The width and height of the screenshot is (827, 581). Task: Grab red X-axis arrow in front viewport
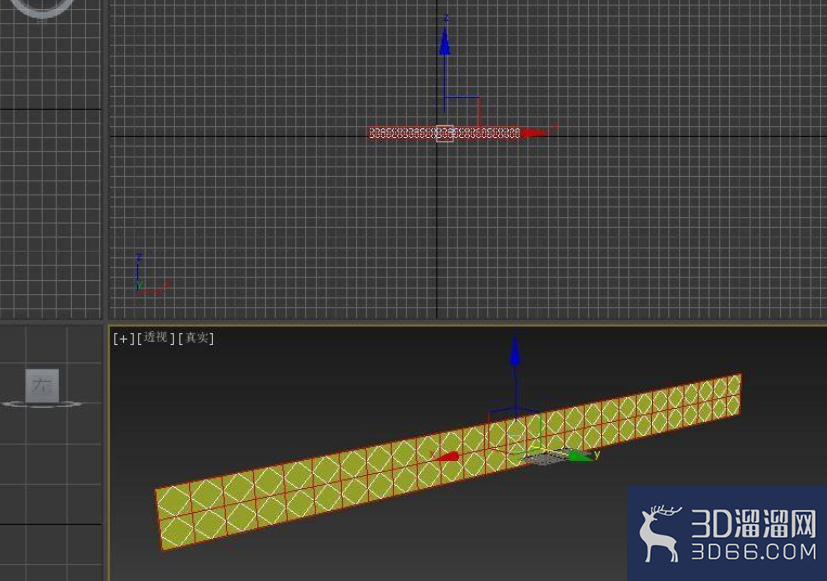[534, 133]
